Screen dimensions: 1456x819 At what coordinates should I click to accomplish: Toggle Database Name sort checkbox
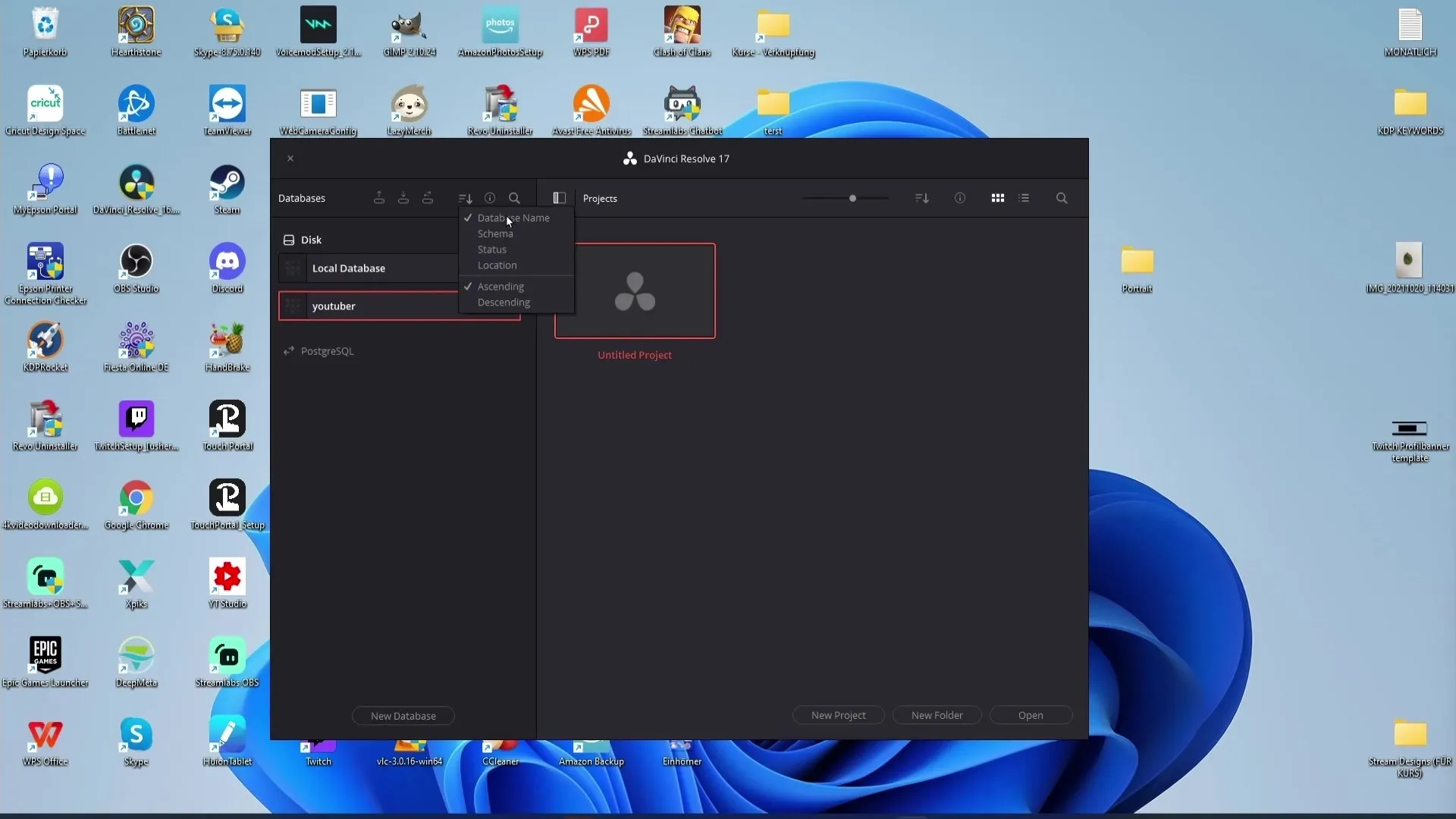coord(513,218)
